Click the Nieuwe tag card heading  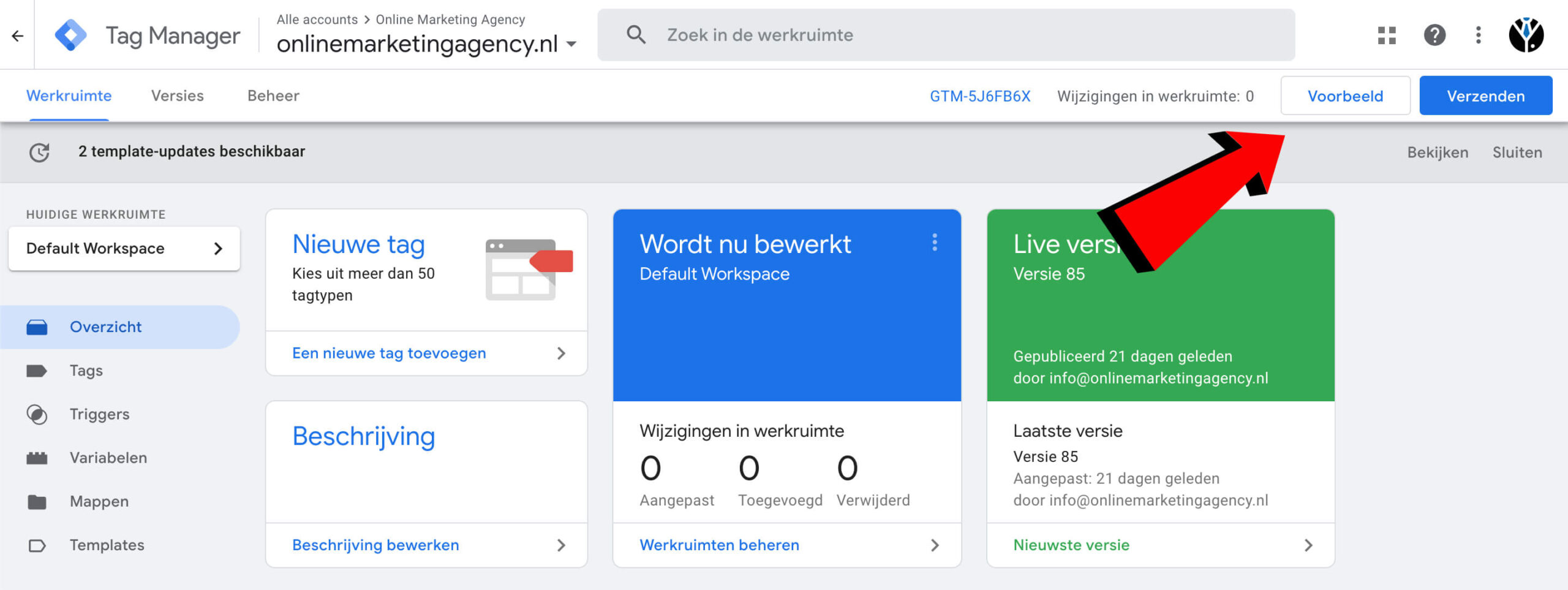358,244
